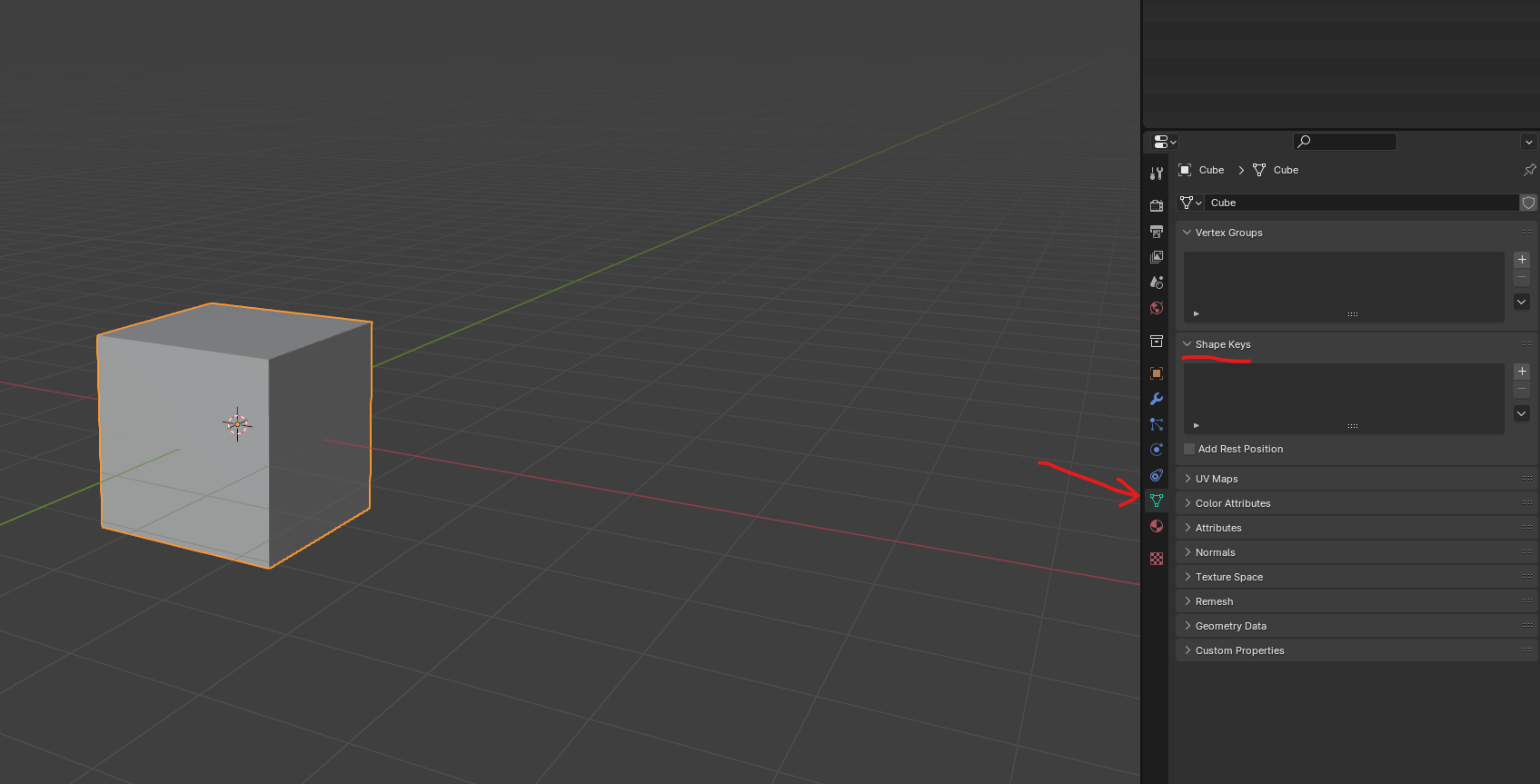Collapse the Vertex Groups panel

tap(1187, 233)
